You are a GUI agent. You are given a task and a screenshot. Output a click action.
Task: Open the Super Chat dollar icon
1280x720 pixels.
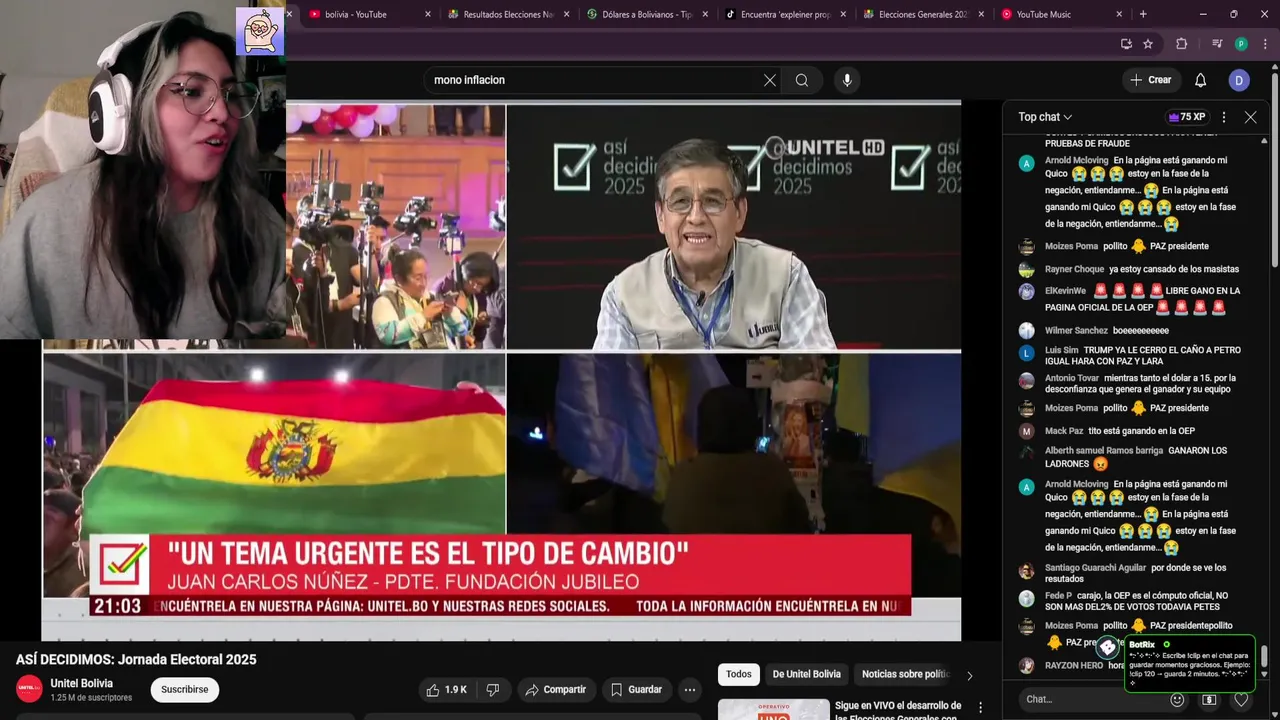1209,700
